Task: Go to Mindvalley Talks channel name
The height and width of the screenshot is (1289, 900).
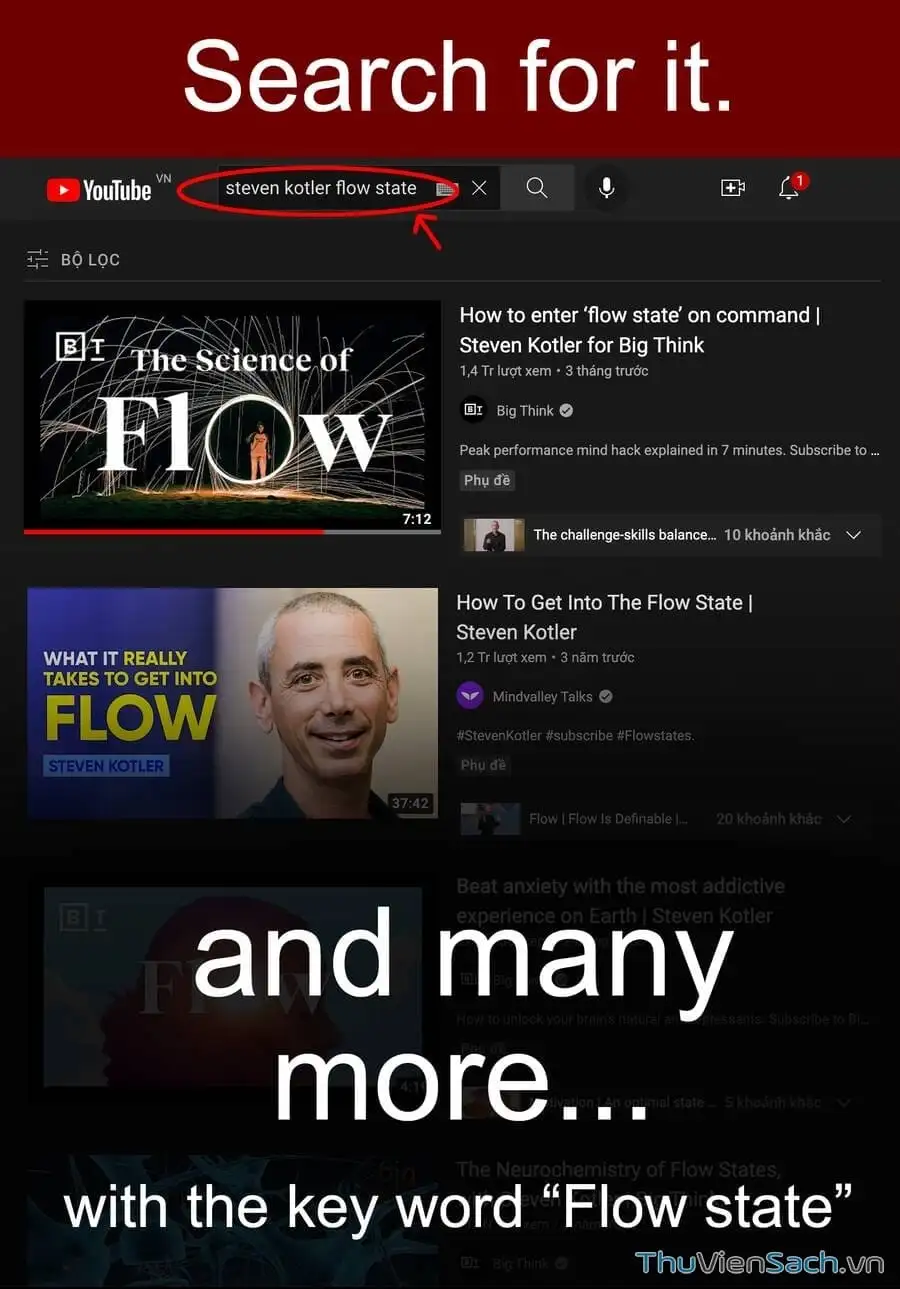Action: coord(543,696)
